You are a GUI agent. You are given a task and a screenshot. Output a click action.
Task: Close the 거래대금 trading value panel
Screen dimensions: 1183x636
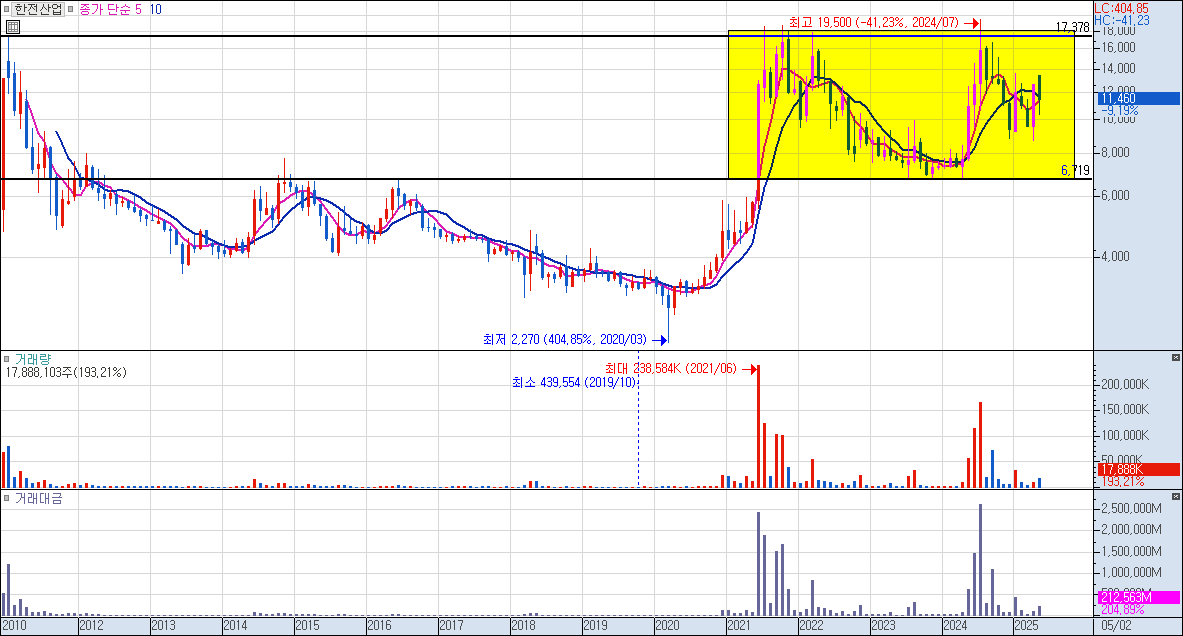1175,496
